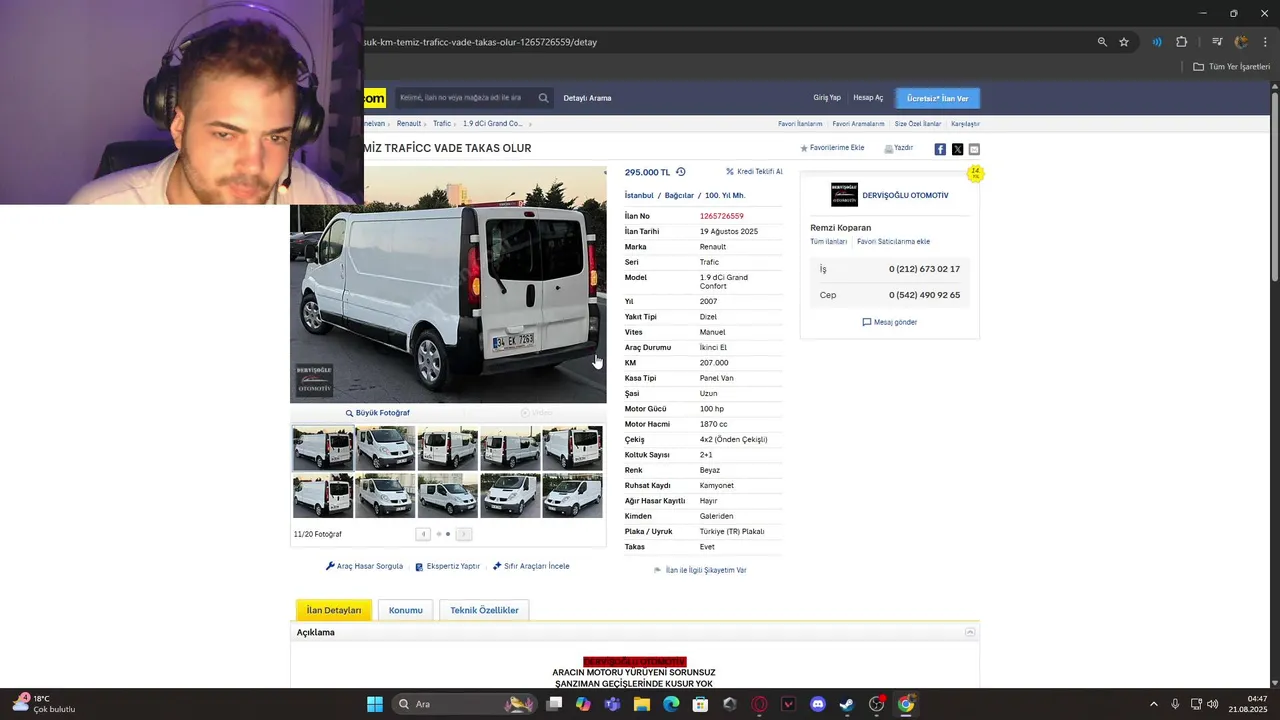The width and height of the screenshot is (1280, 720).
Task: Click the Dervişoğlu Otomotiv store logo
Action: pos(844,195)
